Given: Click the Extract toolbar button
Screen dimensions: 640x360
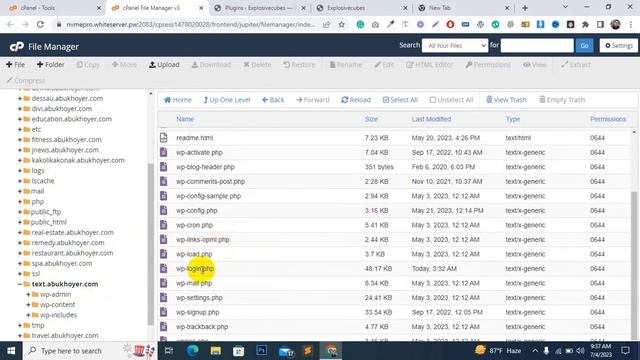Looking at the screenshot, I should (x=576, y=64).
